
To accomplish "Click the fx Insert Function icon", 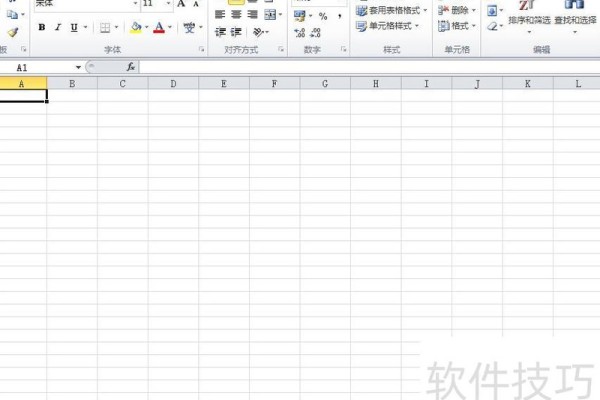I will coord(131,67).
